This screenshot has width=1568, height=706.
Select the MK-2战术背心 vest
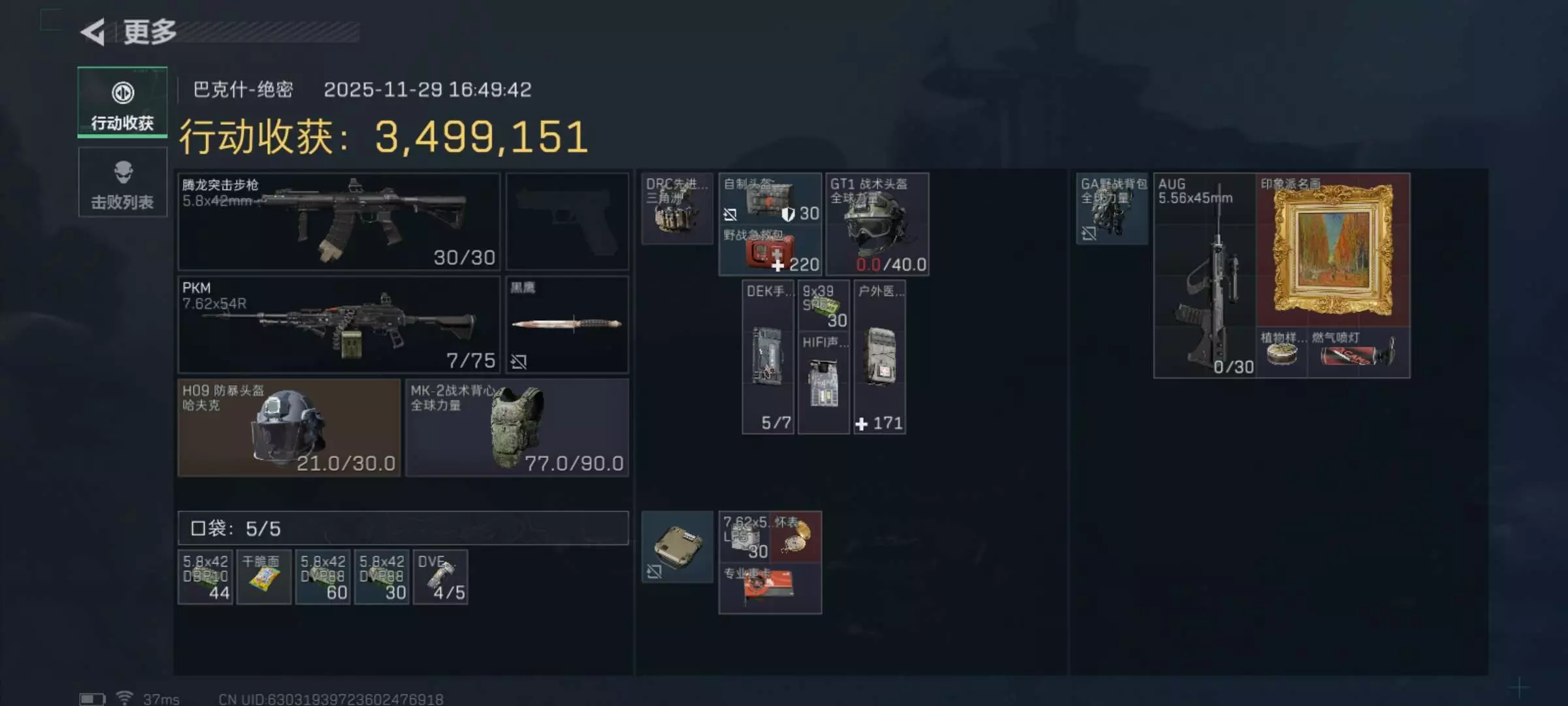(x=517, y=428)
